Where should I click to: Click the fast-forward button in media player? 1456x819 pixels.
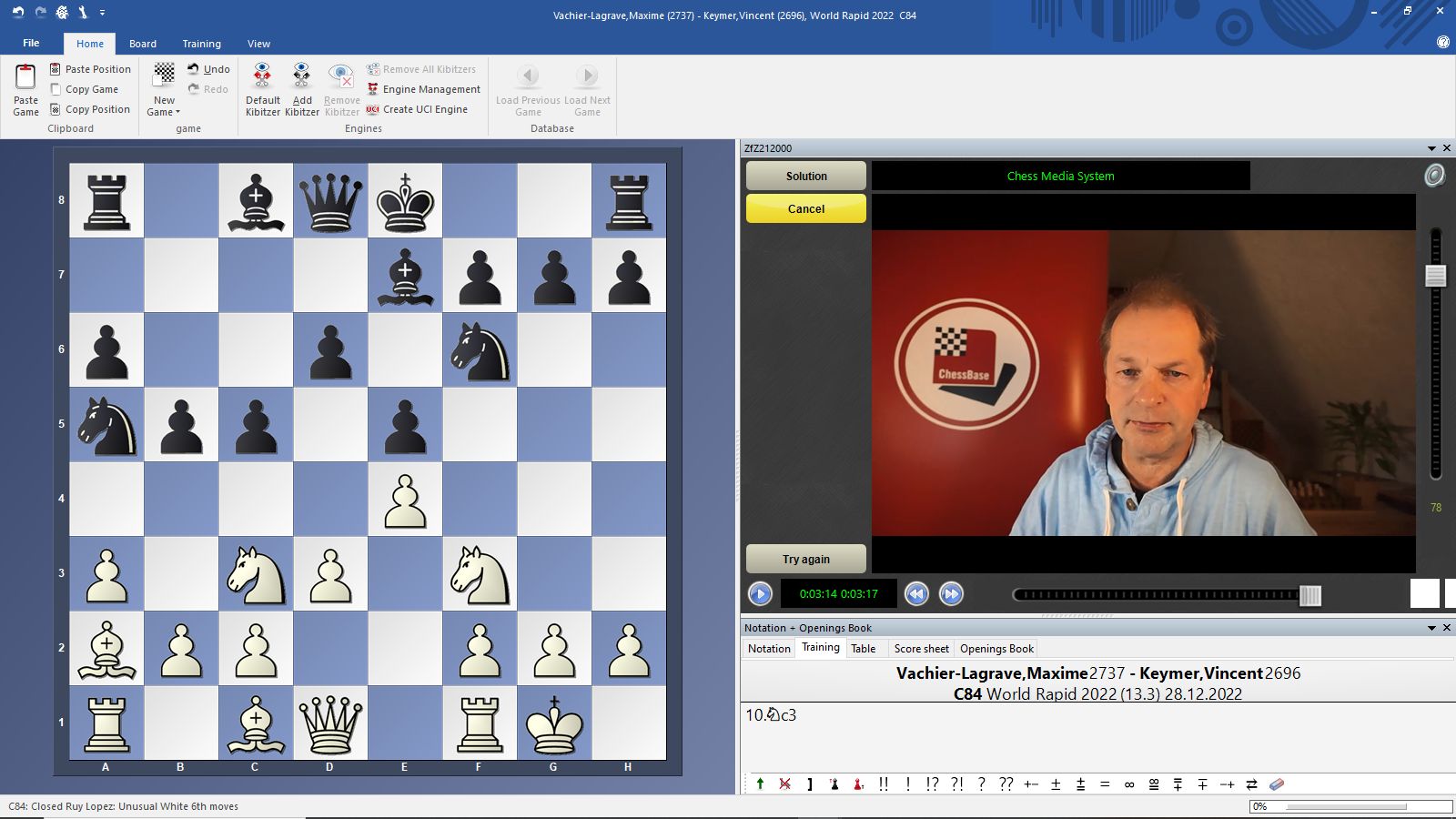click(951, 594)
